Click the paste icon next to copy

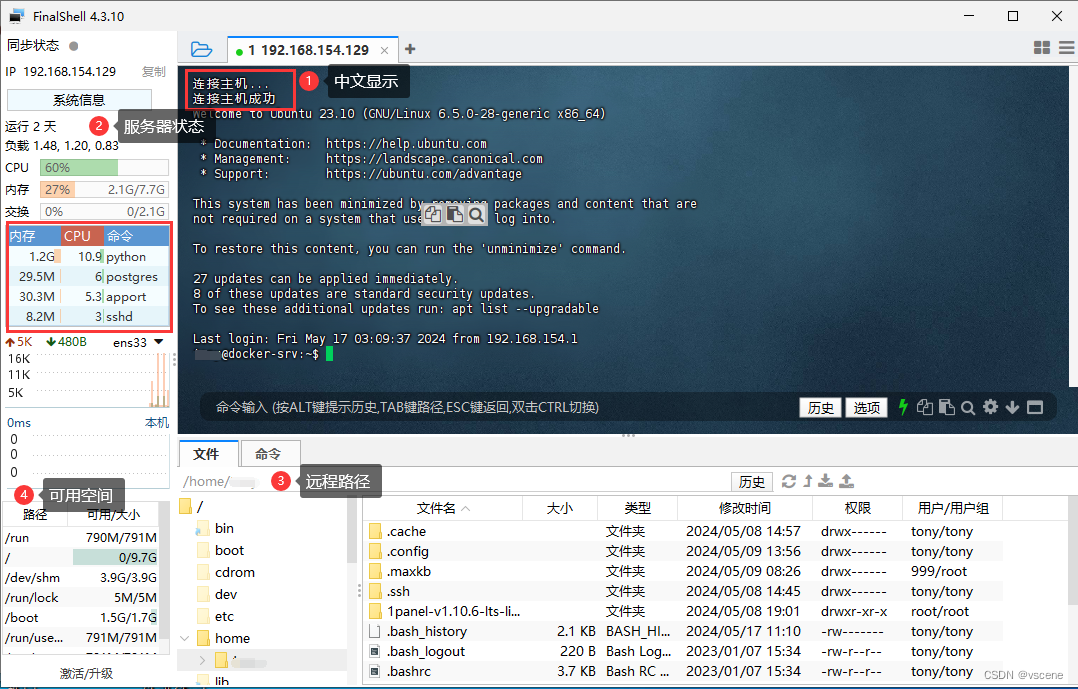(x=946, y=407)
